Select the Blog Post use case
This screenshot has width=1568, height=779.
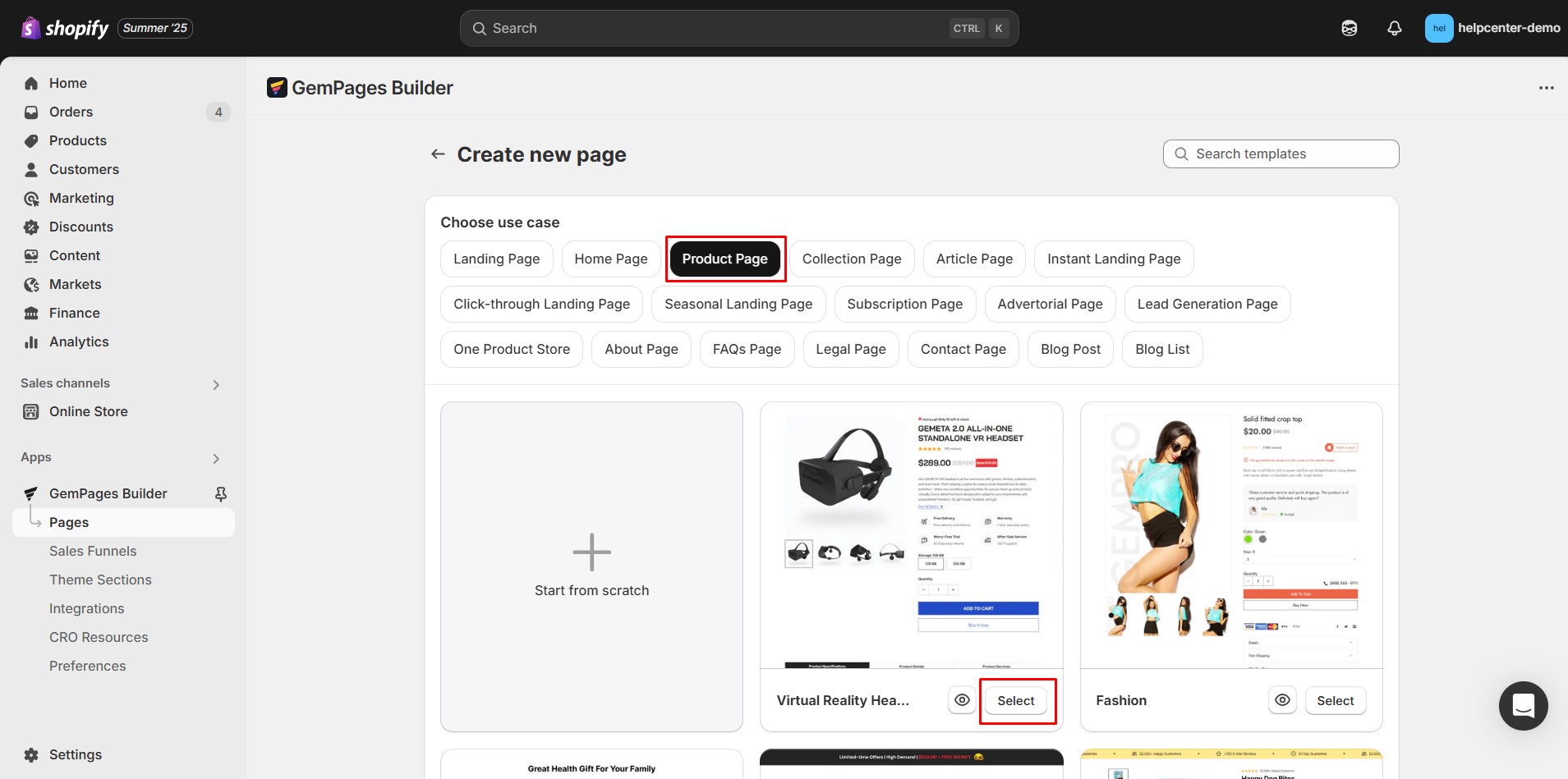tap(1069, 349)
